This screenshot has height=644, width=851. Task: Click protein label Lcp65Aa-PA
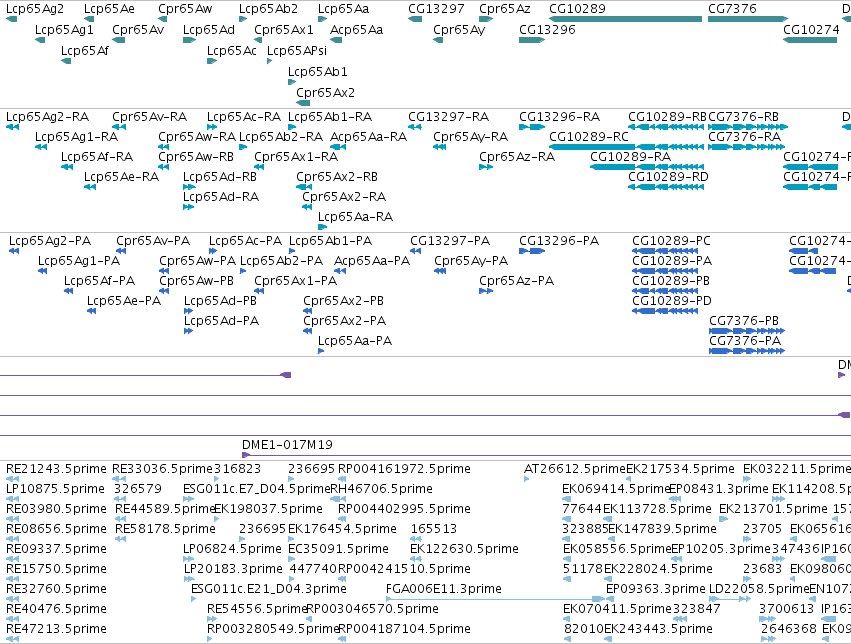click(x=355, y=341)
